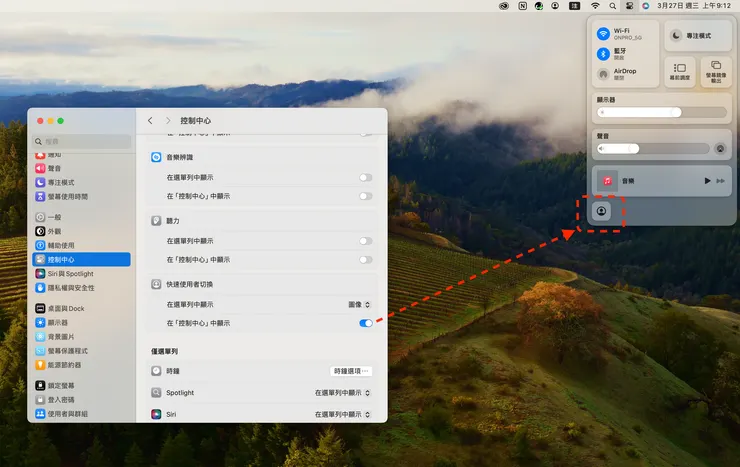Open Sound (聲音) settings in sidebar
The width and height of the screenshot is (740, 467).
click(x=82, y=168)
